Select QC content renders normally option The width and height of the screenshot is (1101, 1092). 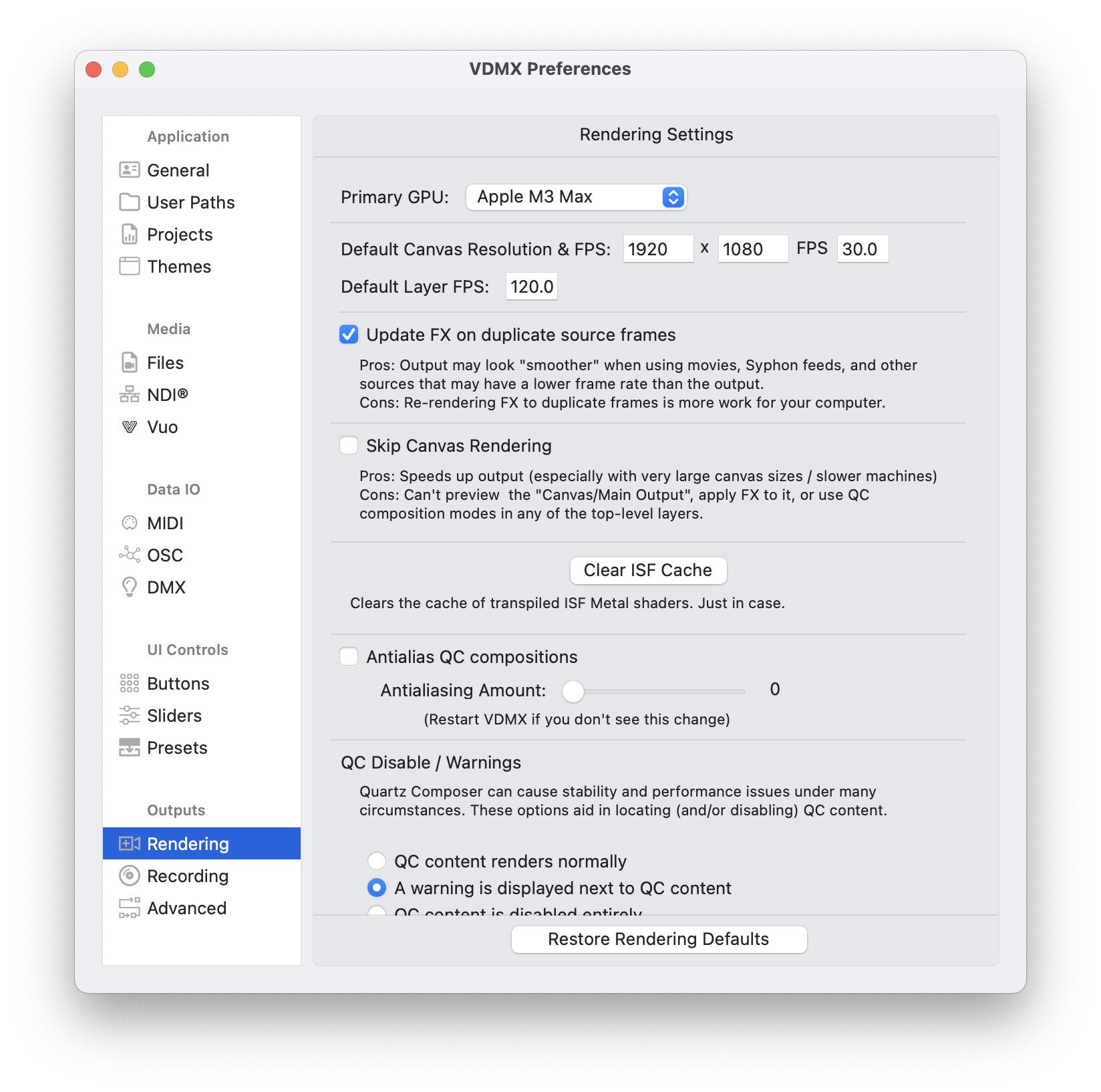pyautogui.click(x=377, y=861)
